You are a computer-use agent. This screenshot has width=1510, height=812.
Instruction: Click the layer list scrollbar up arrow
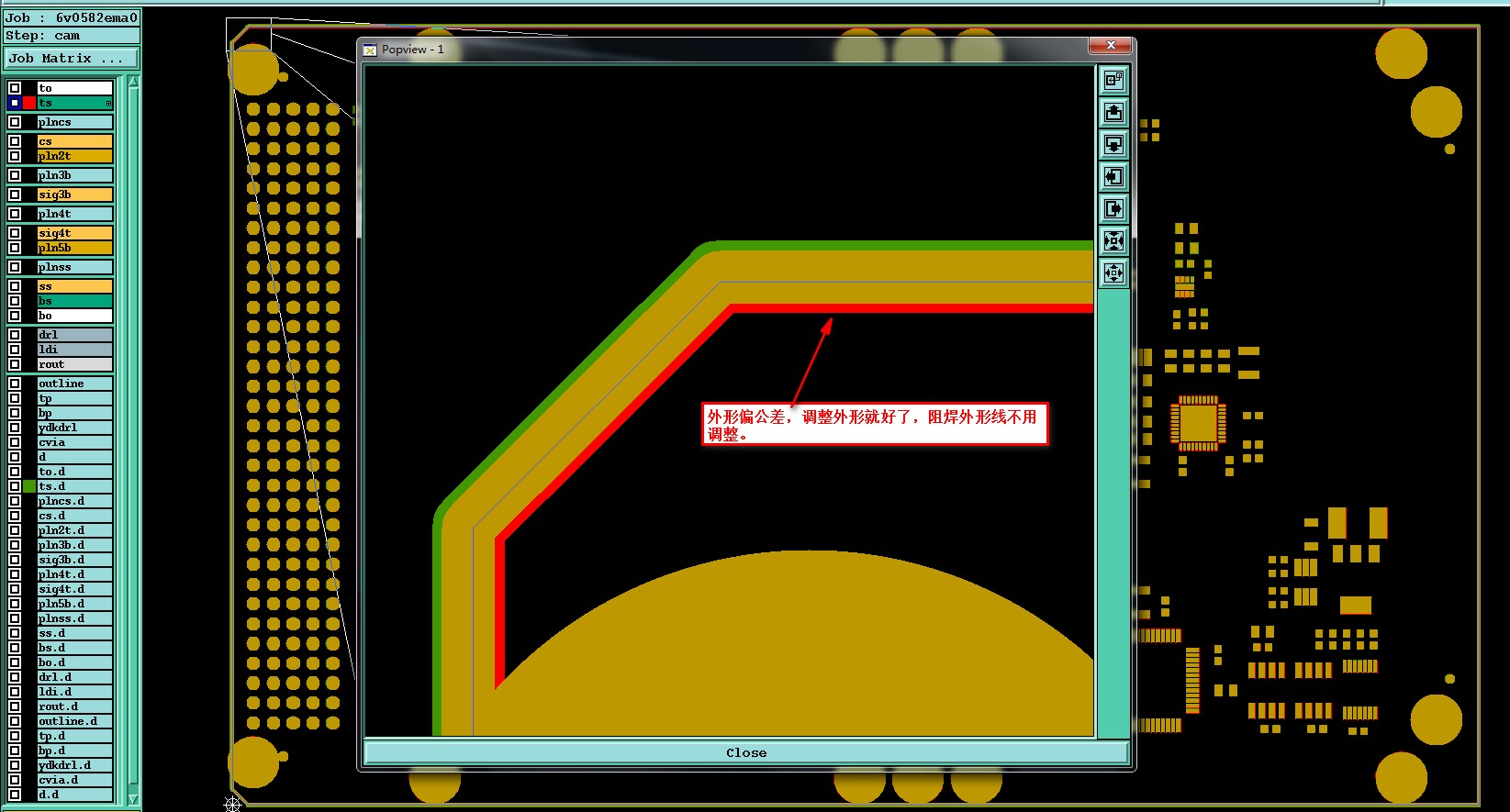133,83
